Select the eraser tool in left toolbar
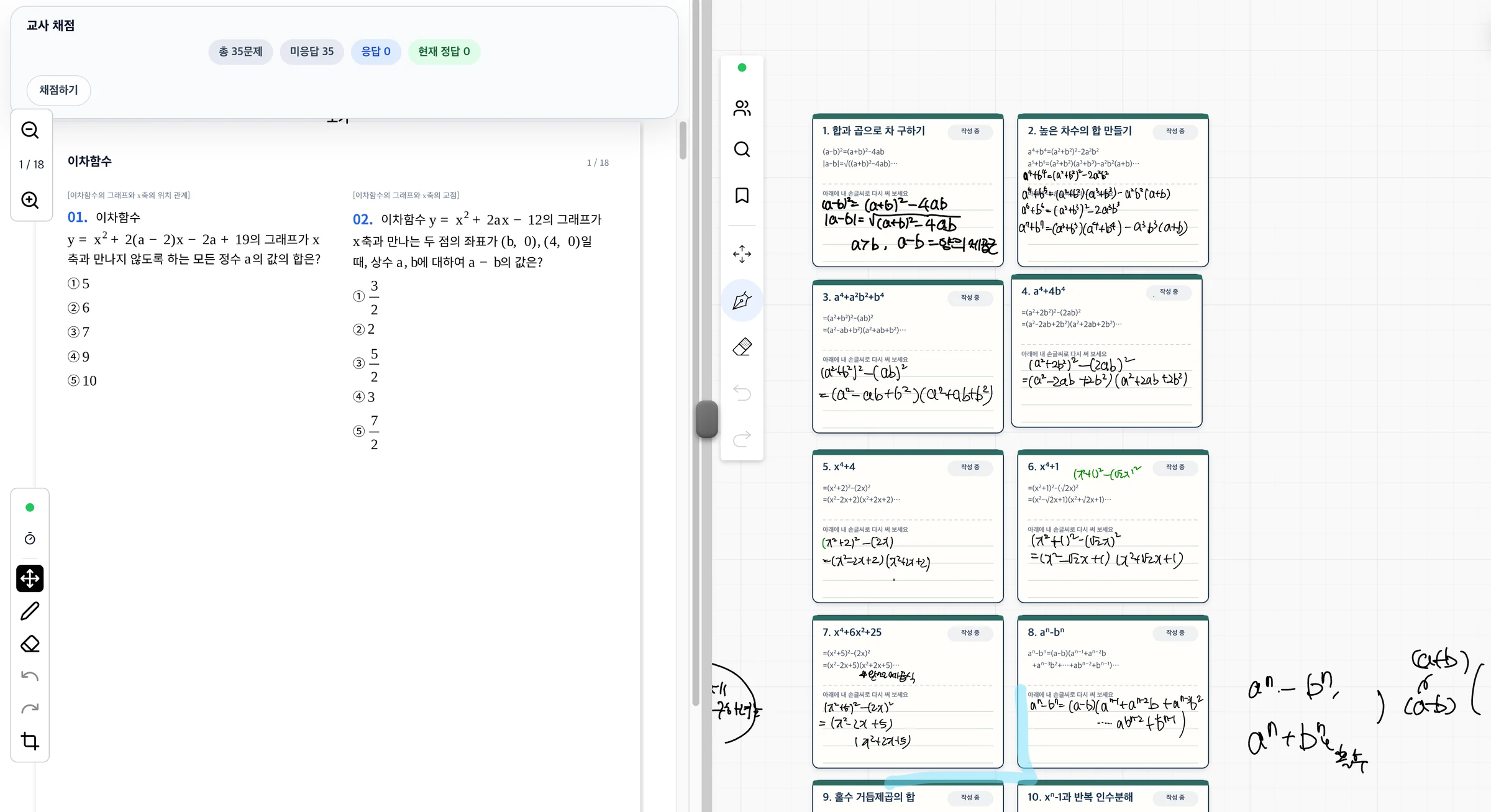 [30, 644]
